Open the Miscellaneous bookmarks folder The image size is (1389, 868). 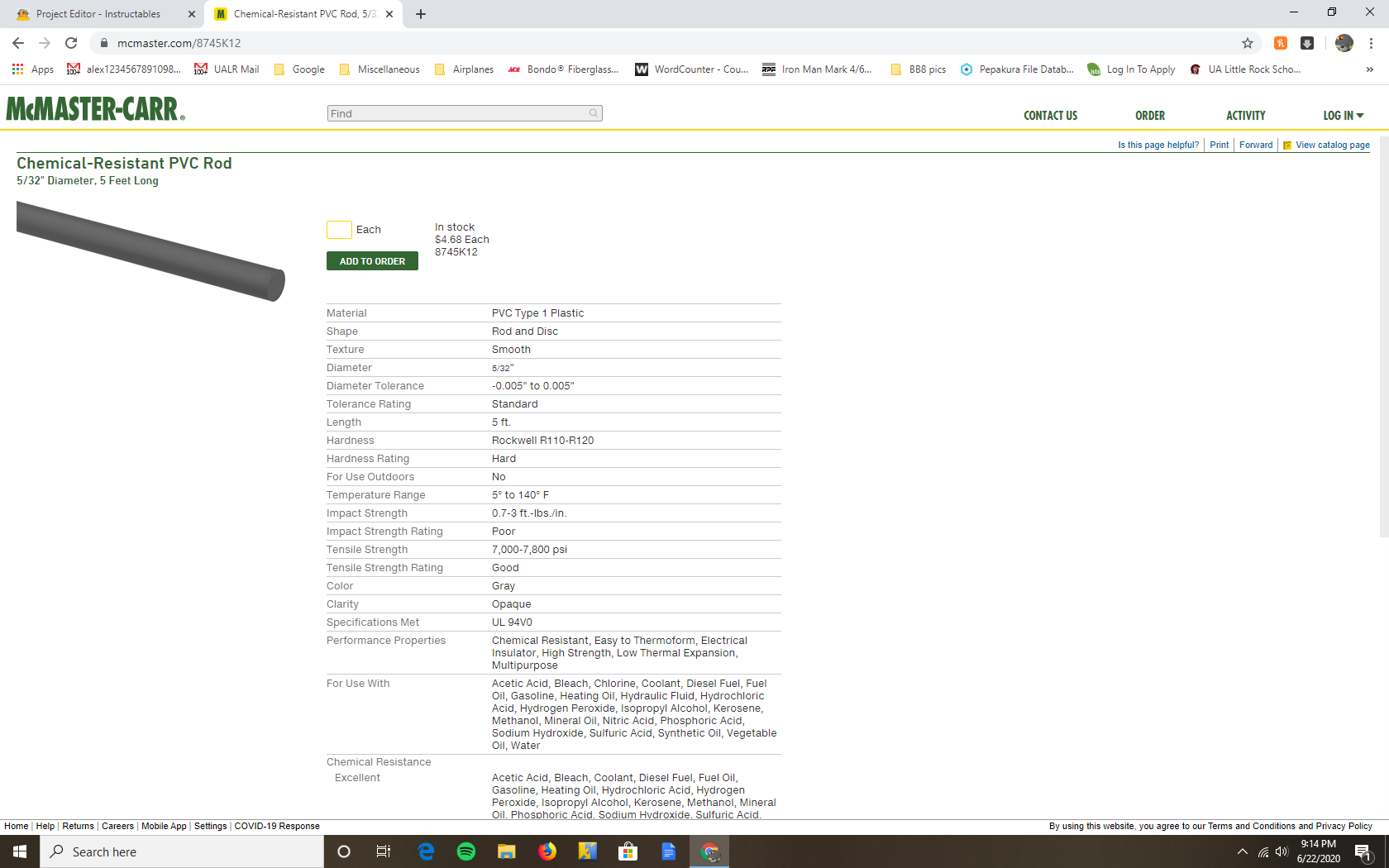pyautogui.click(x=379, y=69)
